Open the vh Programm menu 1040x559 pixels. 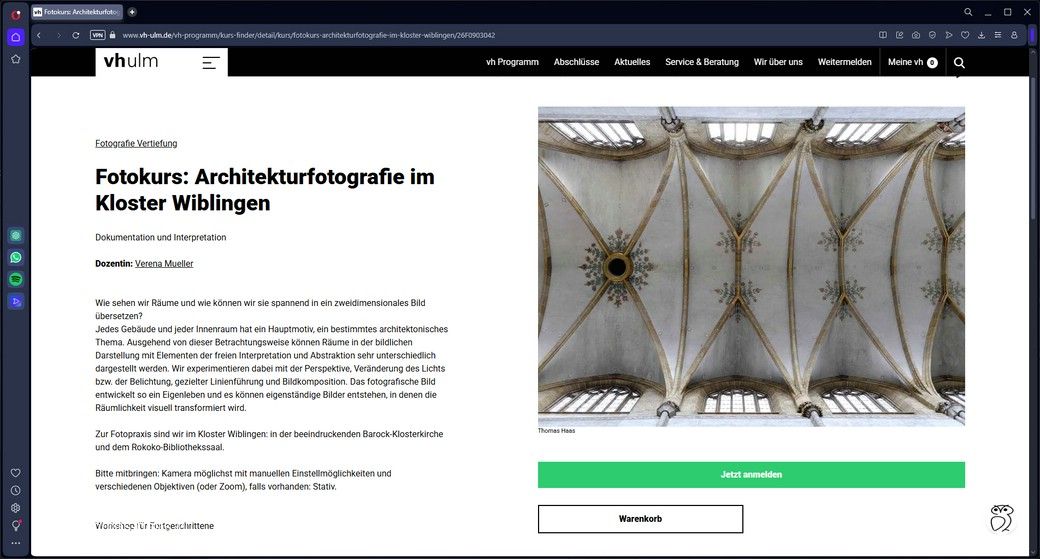[x=512, y=62]
